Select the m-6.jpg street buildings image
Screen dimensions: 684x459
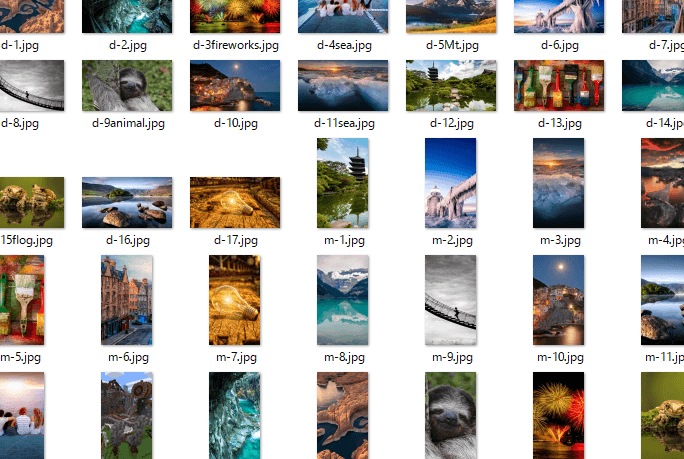tap(127, 300)
